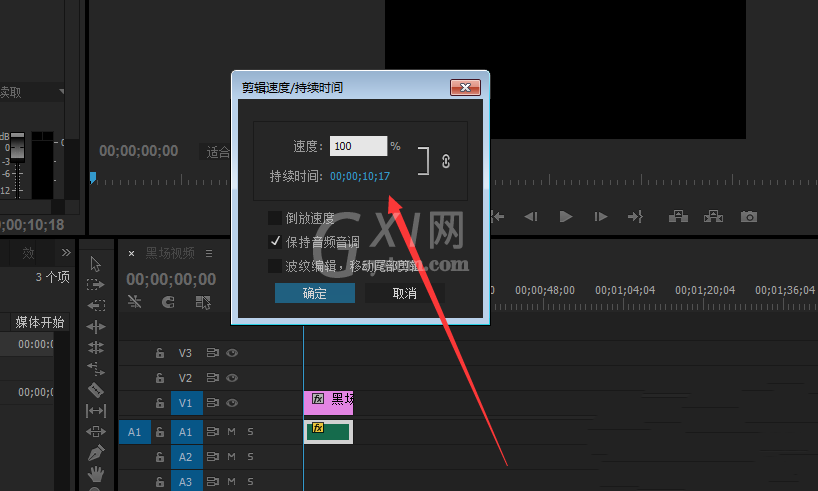Click the Lift button in Program monitor

(x=678, y=216)
